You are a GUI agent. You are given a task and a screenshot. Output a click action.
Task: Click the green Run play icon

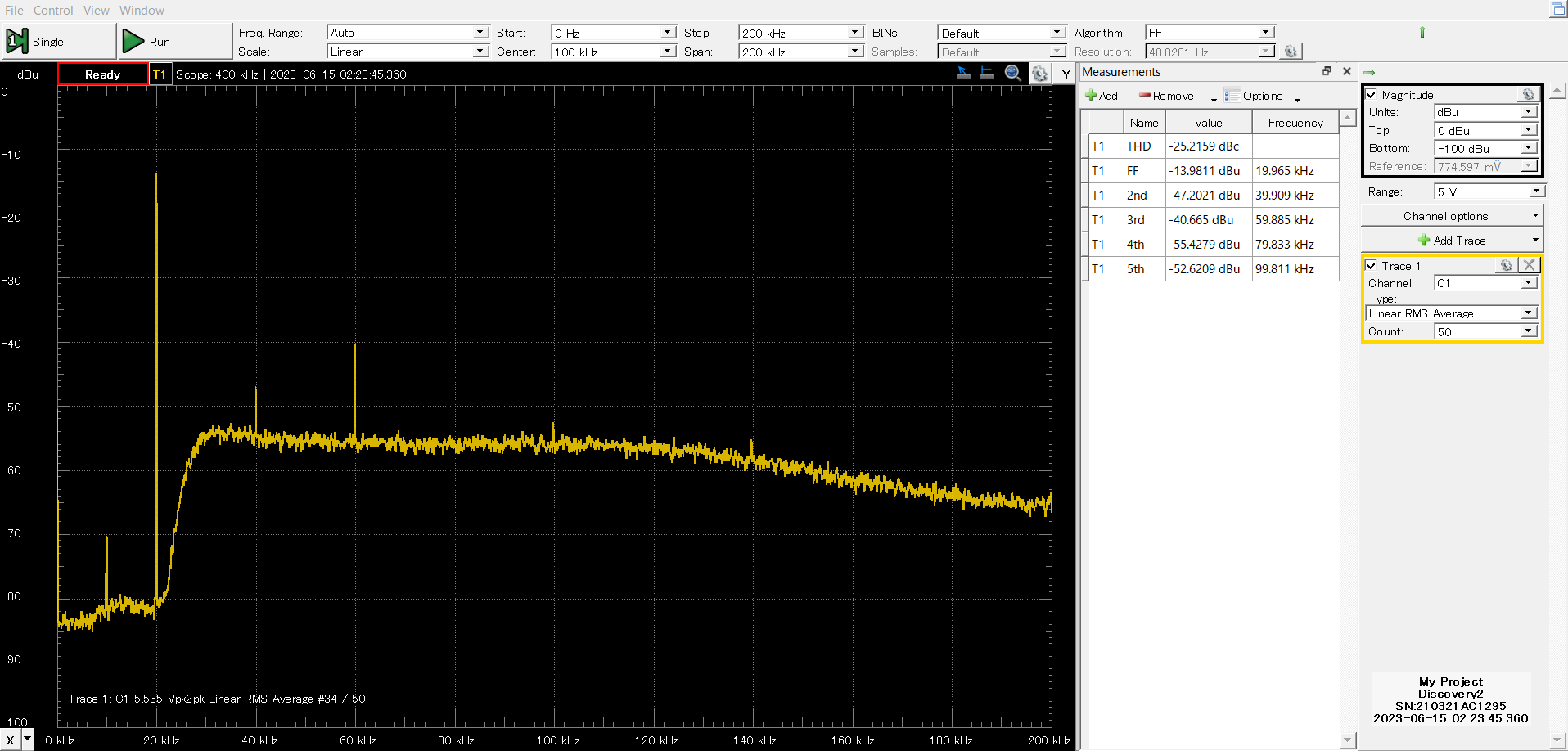pos(133,41)
